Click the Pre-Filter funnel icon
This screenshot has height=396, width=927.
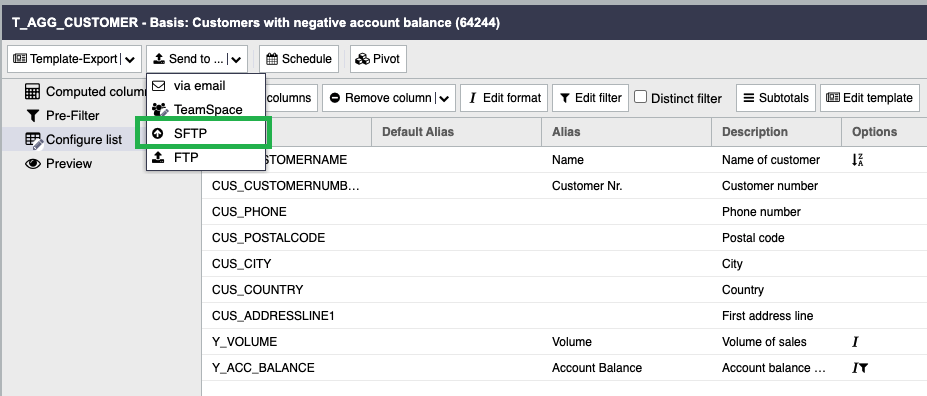coord(32,116)
